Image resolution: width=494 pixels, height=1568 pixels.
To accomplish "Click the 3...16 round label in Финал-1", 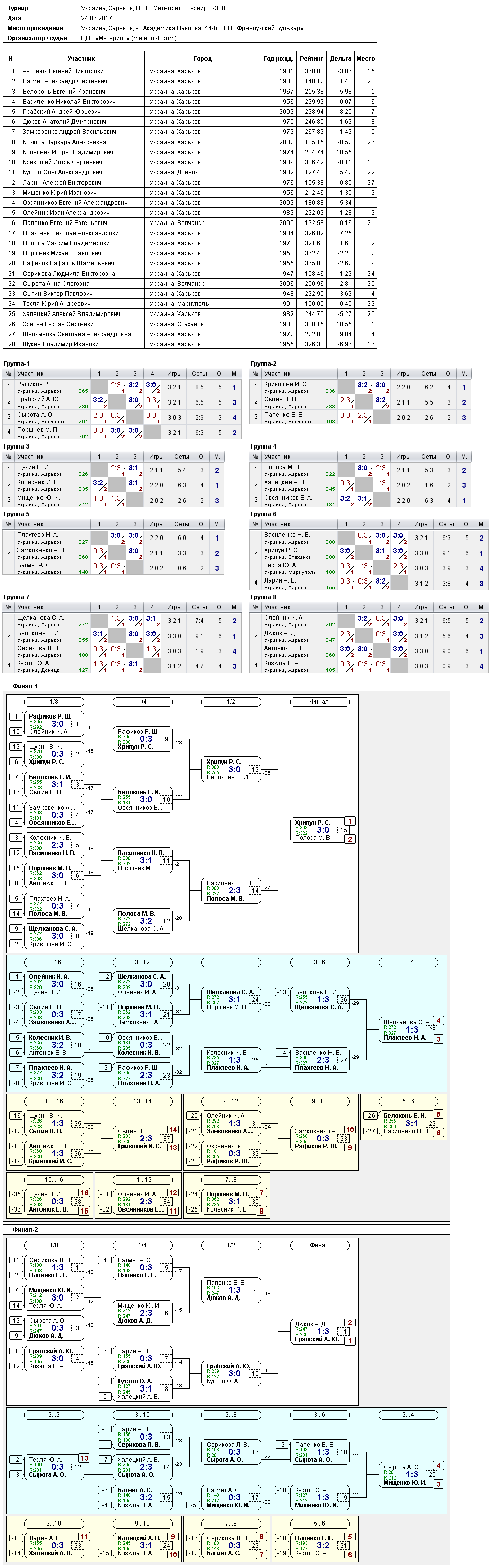I will [x=54, y=962].
